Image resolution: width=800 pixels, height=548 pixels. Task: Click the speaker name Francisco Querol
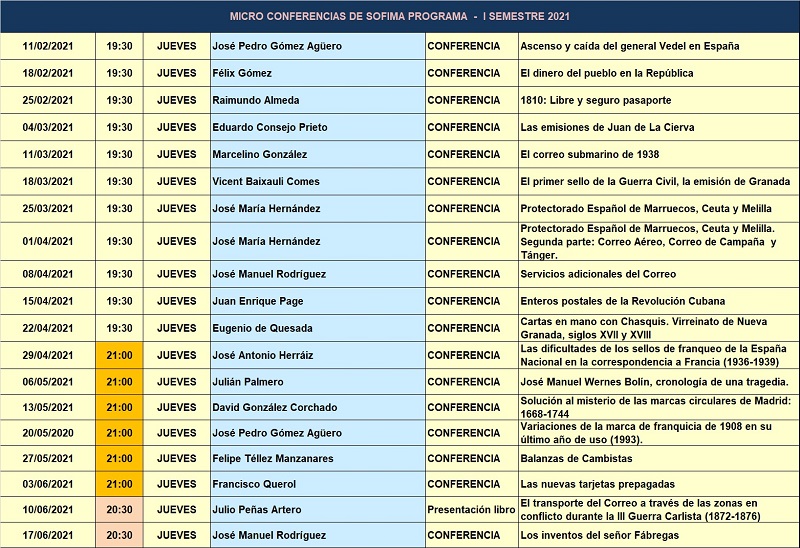click(254, 484)
